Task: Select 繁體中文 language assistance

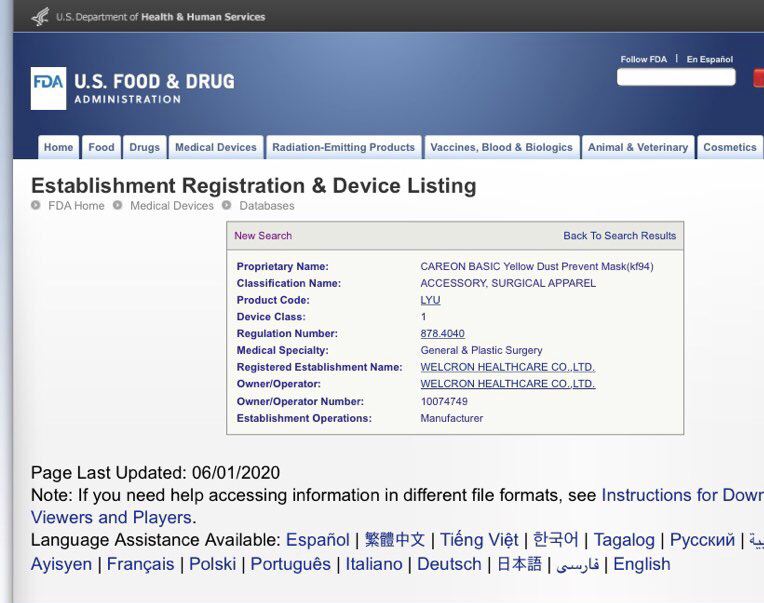Action: coord(395,540)
